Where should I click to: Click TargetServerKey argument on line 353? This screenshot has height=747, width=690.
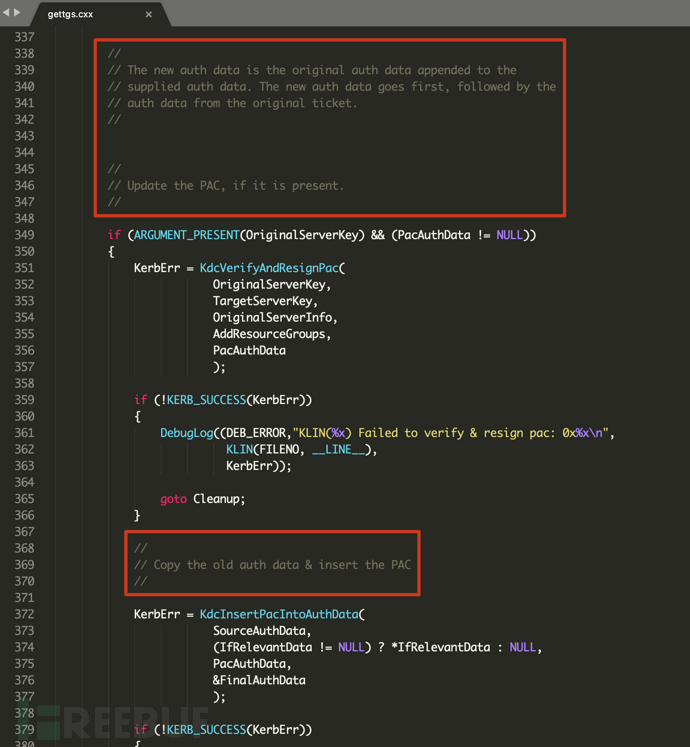[265, 301]
